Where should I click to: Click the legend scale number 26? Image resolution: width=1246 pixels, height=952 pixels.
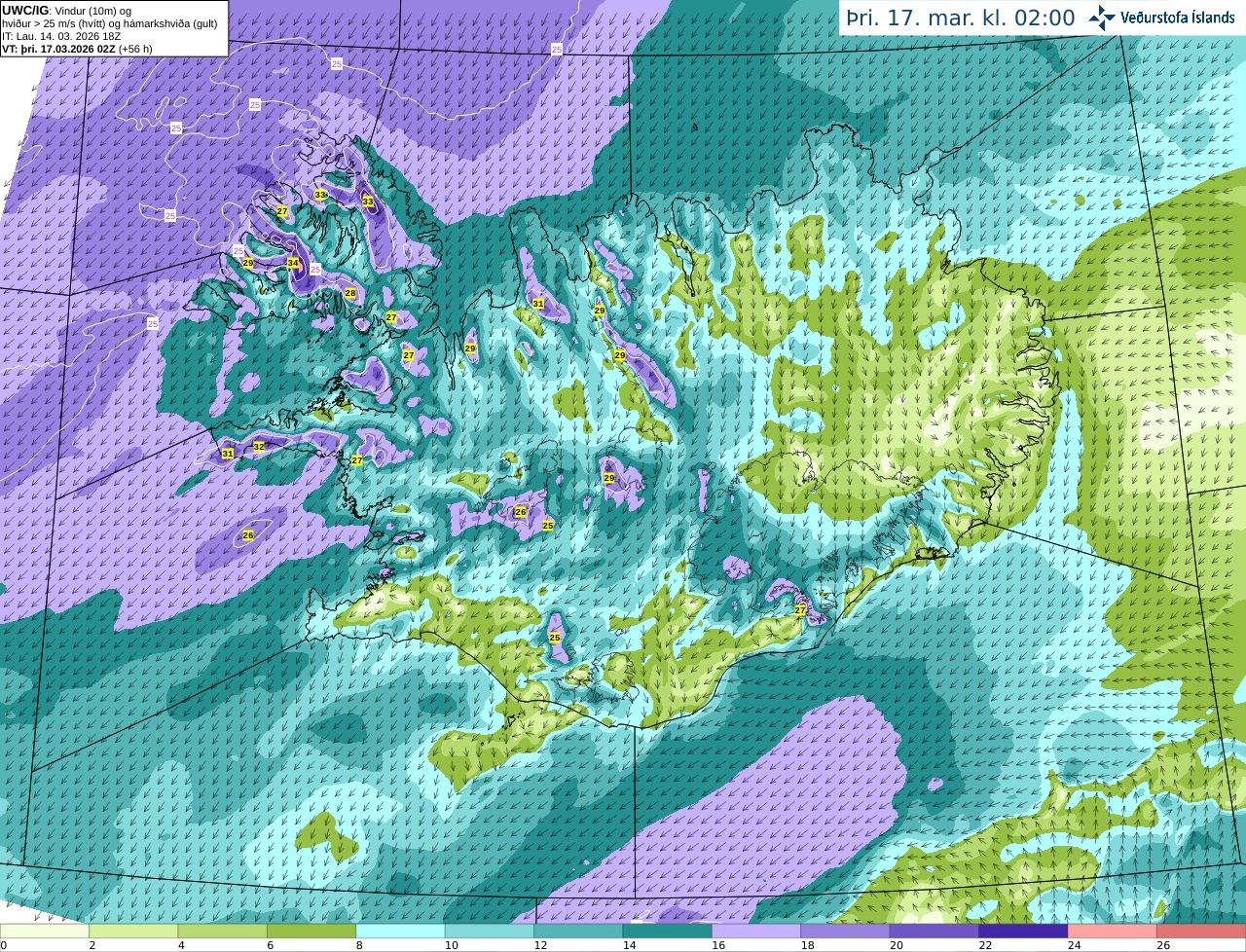[1163, 945]
